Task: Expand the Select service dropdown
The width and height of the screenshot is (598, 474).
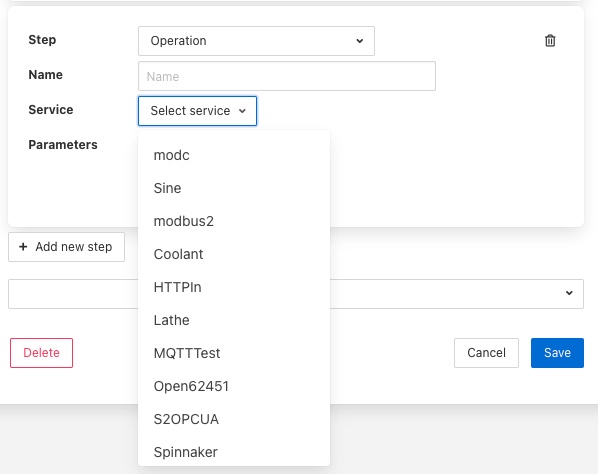Action: coord(197,111)
